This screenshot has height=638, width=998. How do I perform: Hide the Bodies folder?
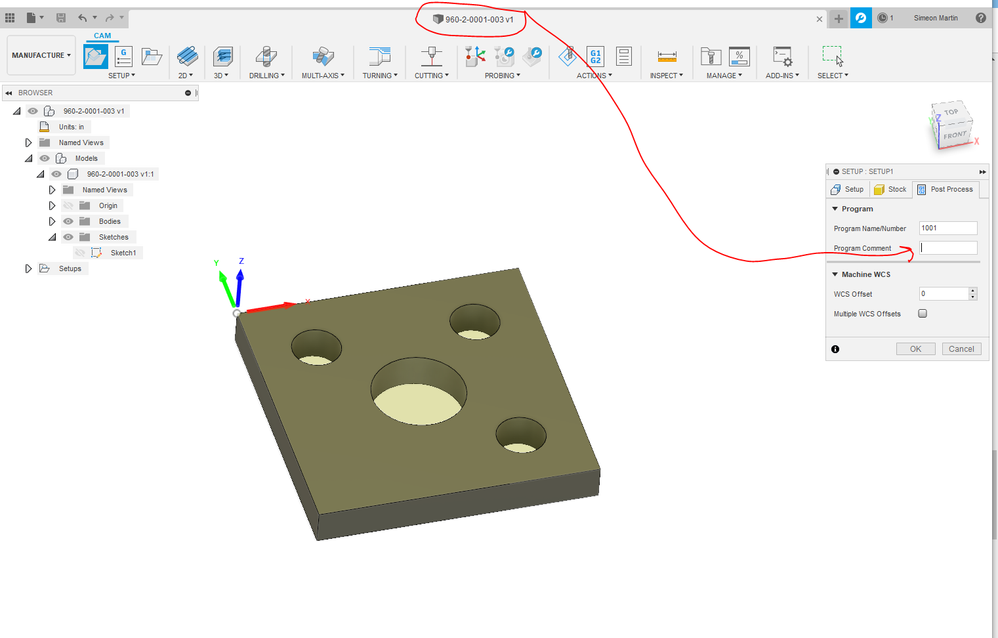pos(68,222)
